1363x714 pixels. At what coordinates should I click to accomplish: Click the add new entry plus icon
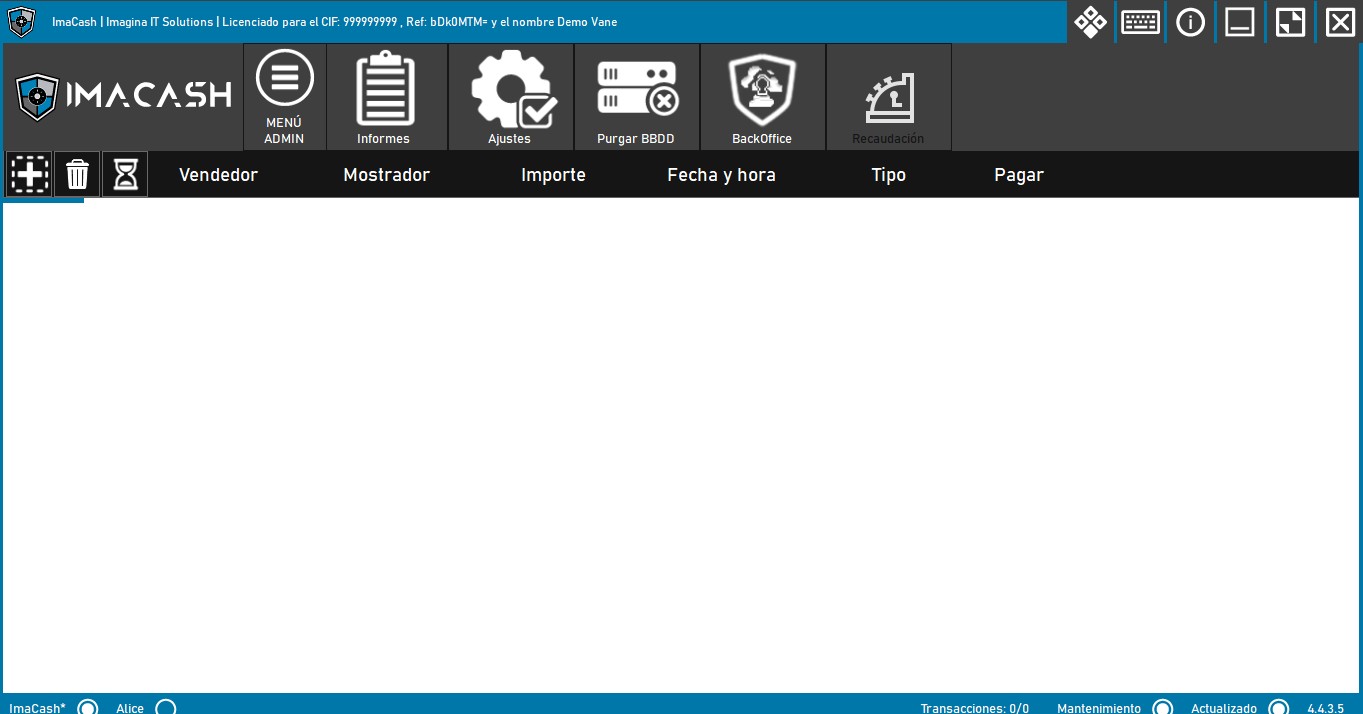[29, 175]
